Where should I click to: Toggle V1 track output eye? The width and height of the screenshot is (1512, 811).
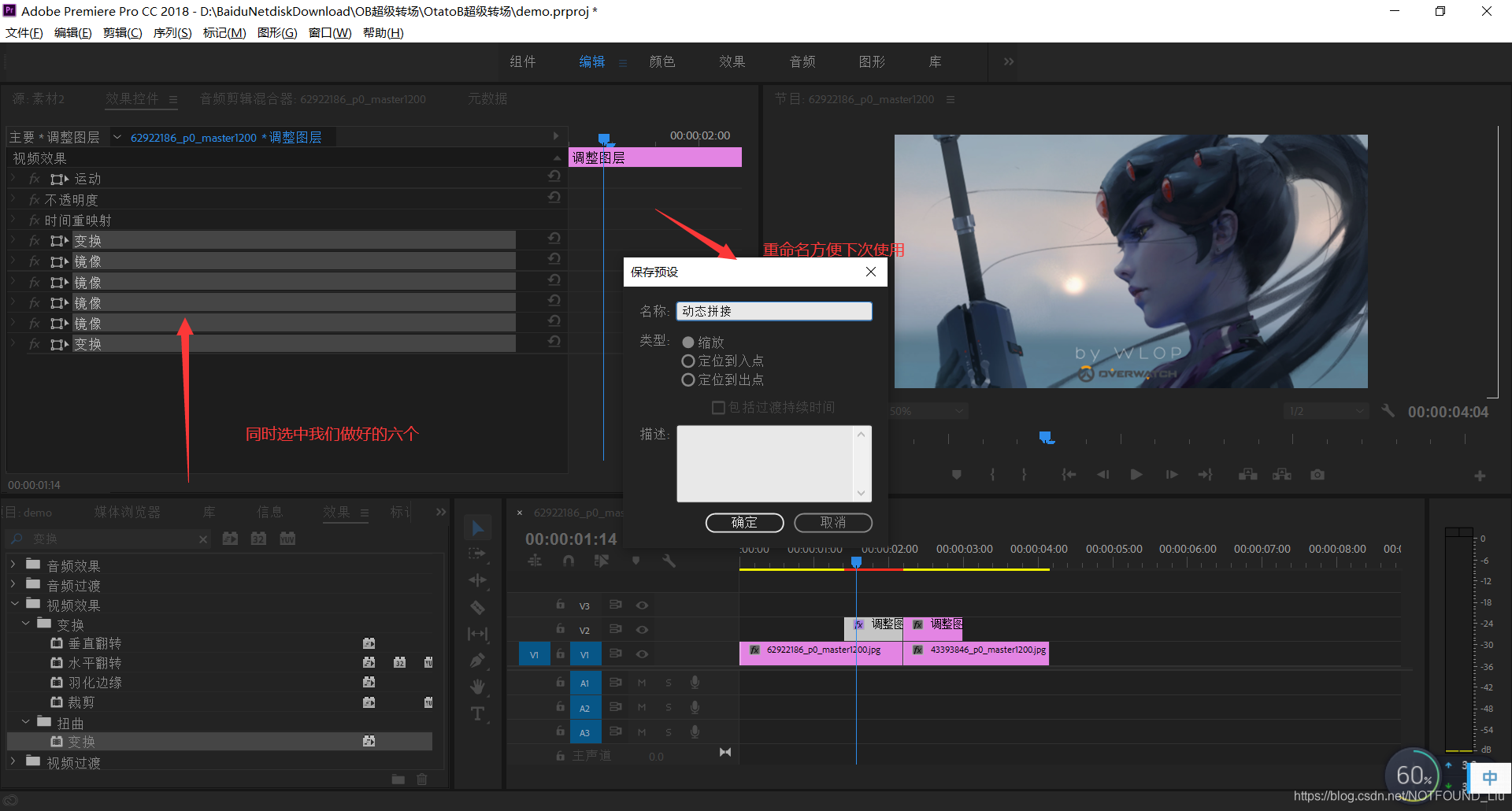point(642,654)
